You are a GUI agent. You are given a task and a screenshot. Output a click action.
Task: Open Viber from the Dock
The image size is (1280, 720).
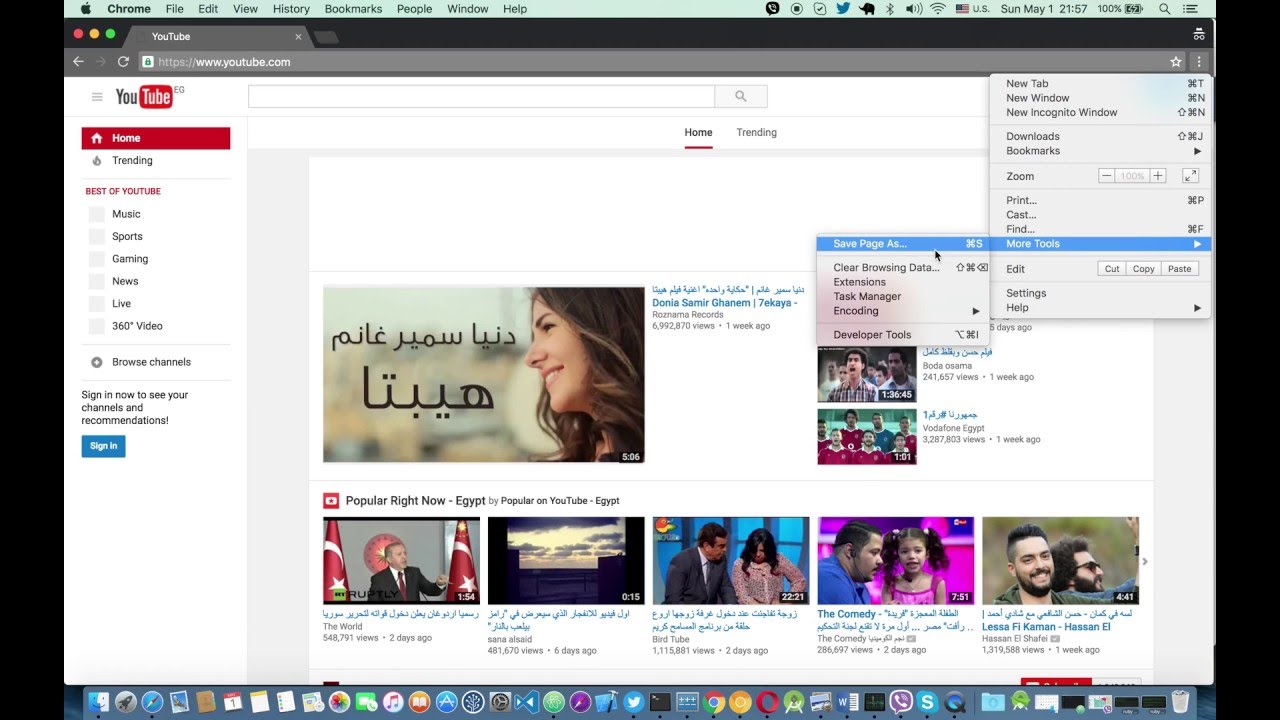click(x=900, y=702)
